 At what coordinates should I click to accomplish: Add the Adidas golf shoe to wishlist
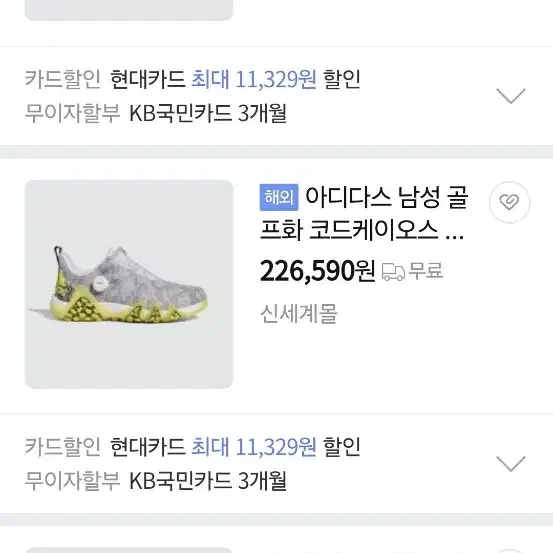tap(509, 202)
